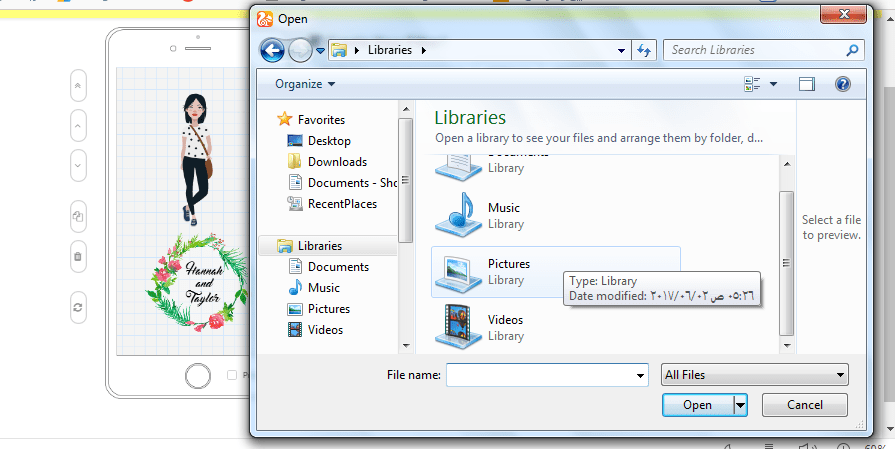Click the Refresh button beside address bar
The width and height of the screenshot is (895, 449).
coord(644,51)
